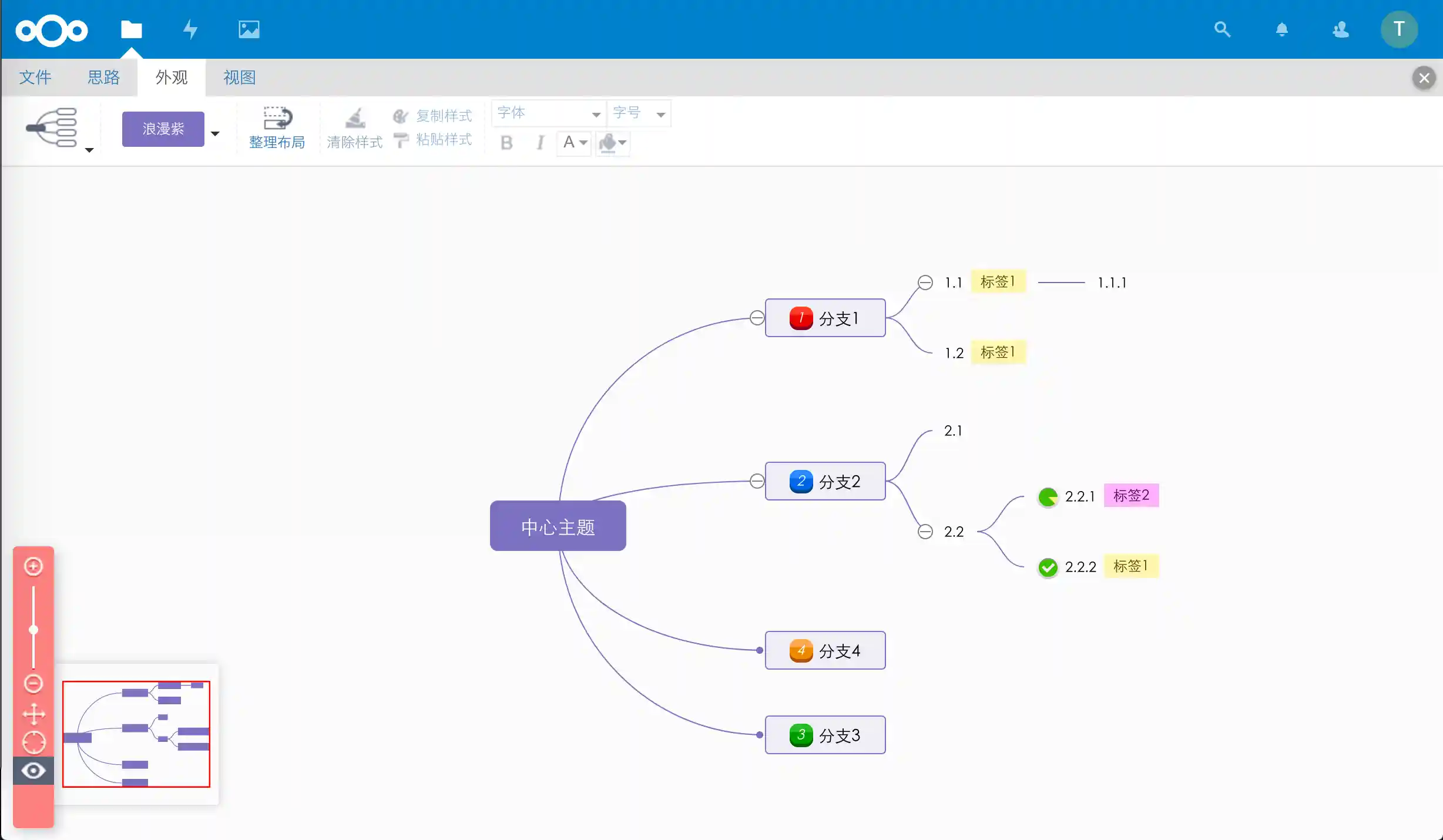1443x840 pixels.
Task: Open the notifications bell
Action: [x=1281, y=29]
